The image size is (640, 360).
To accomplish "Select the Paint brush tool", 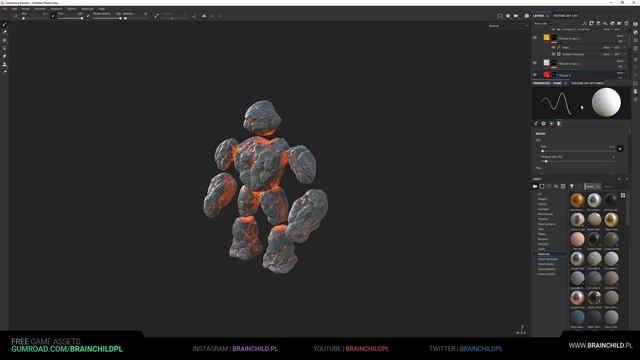I will coord(4,24).
